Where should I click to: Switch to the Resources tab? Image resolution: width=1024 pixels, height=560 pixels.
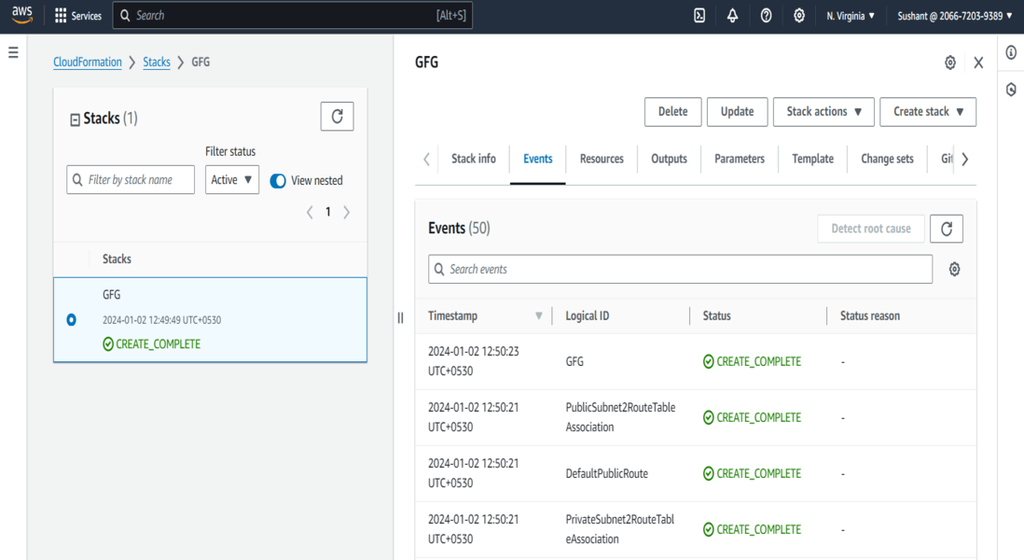click(601, 159)
